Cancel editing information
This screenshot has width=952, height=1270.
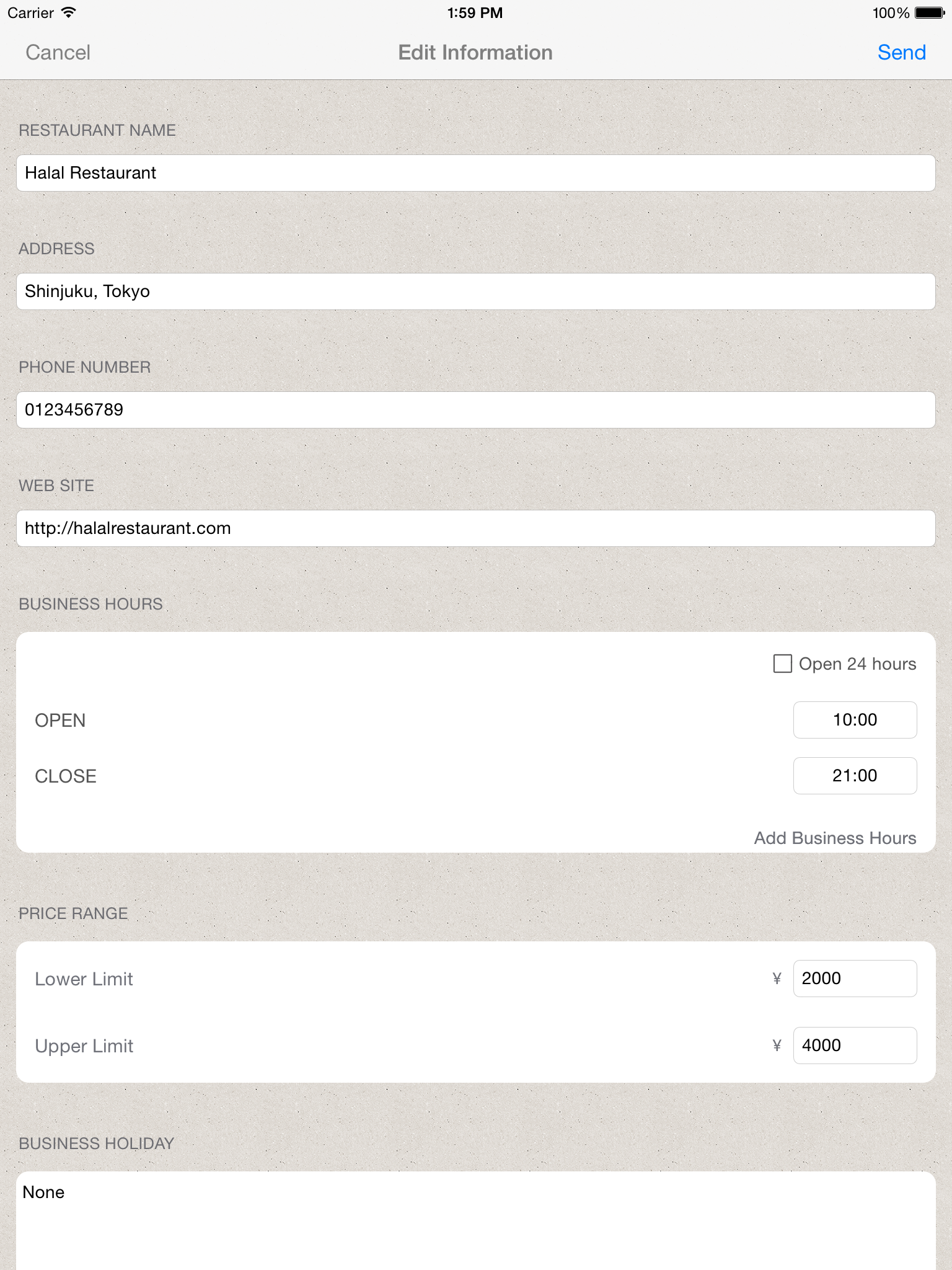point(58,53)
